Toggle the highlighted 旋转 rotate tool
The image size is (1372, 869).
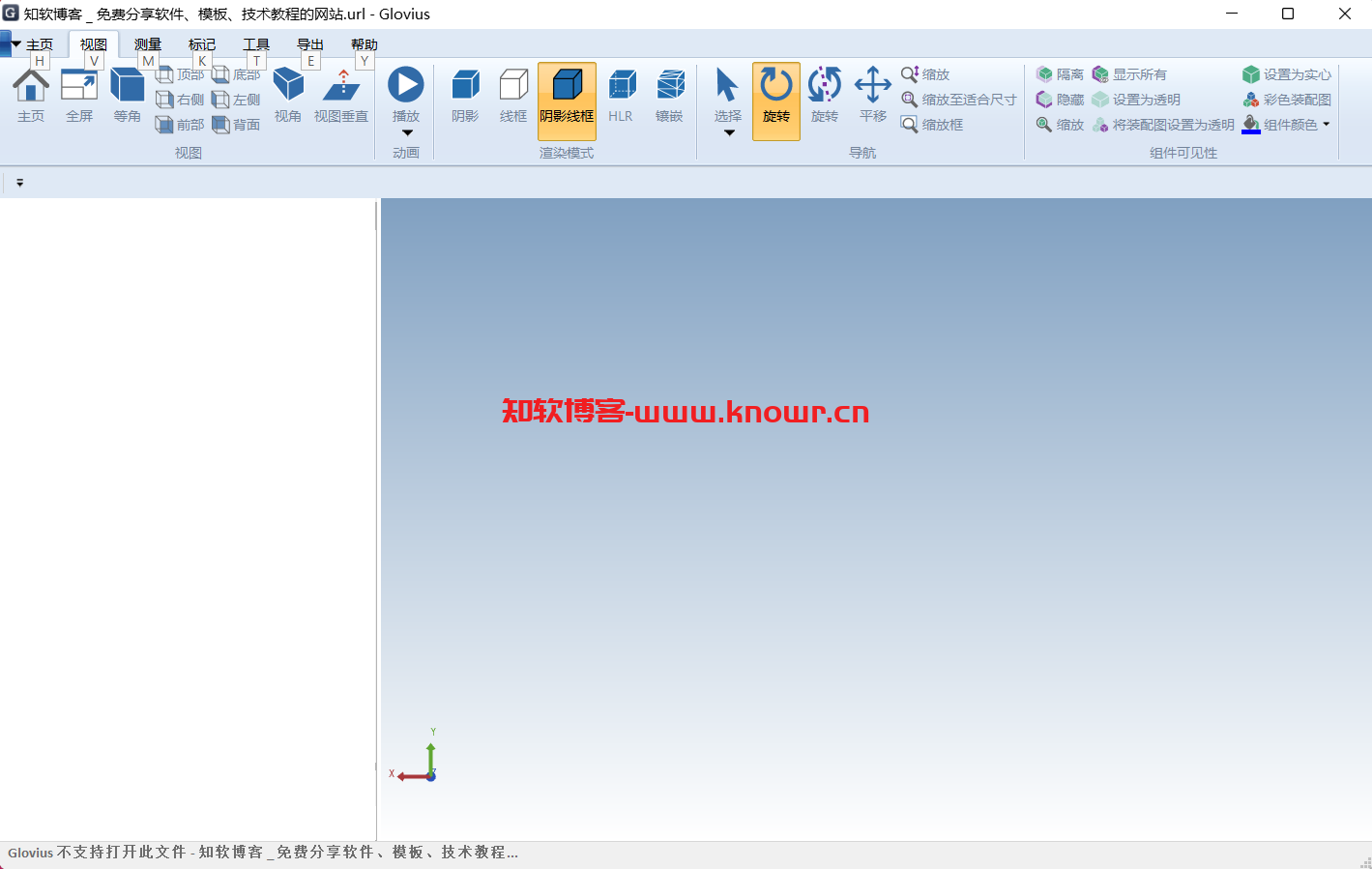tap(776, 101)
